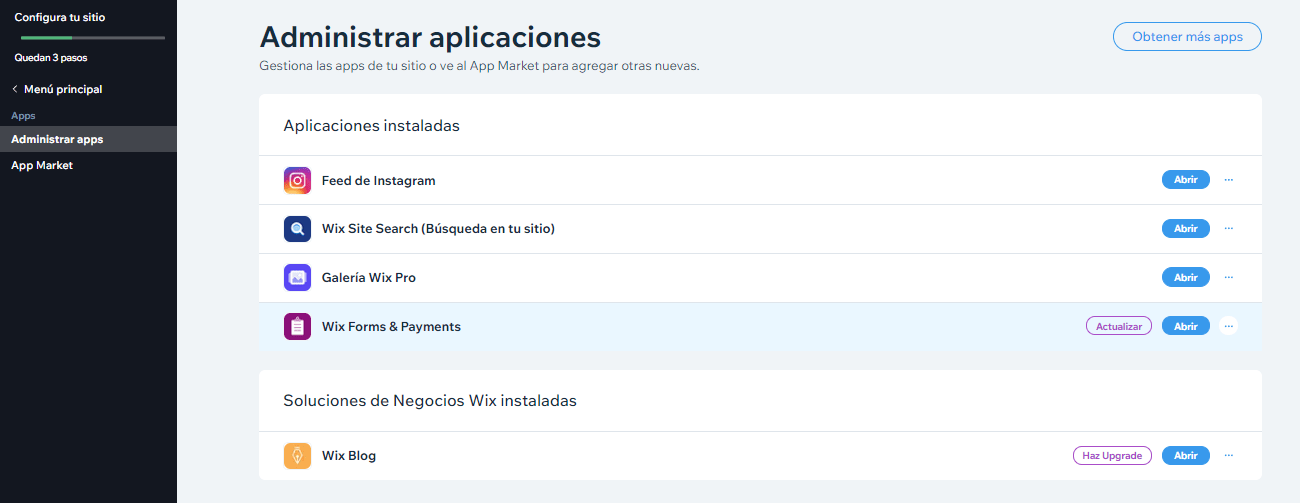Click the Wix Site Search magnifier icon

[297, 229]
